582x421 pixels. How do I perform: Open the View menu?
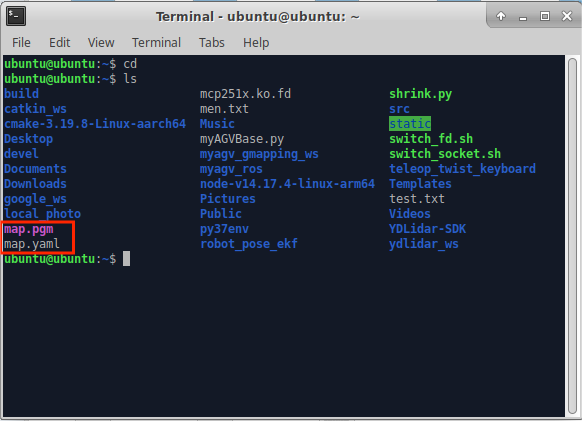click(x=101, y=43)
